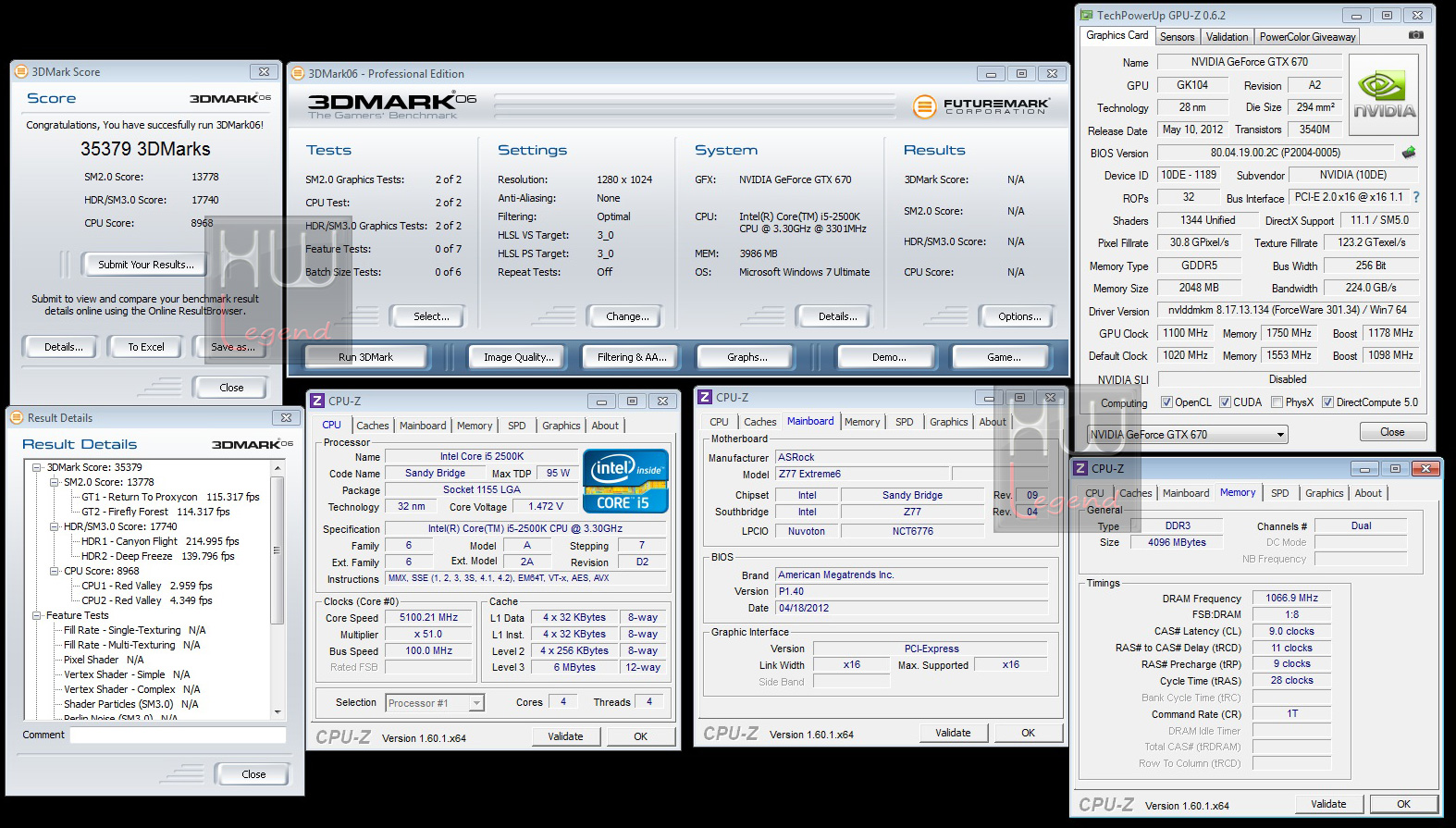
Task: Click CPU-Z memory window Z icon
Action: (1080, 468)
